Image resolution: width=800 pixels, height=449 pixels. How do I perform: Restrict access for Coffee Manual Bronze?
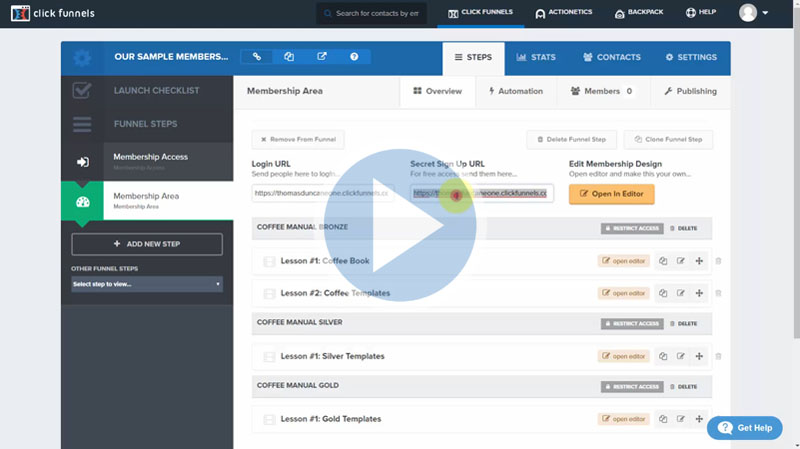pyautogui.click(x=631, y=228)
